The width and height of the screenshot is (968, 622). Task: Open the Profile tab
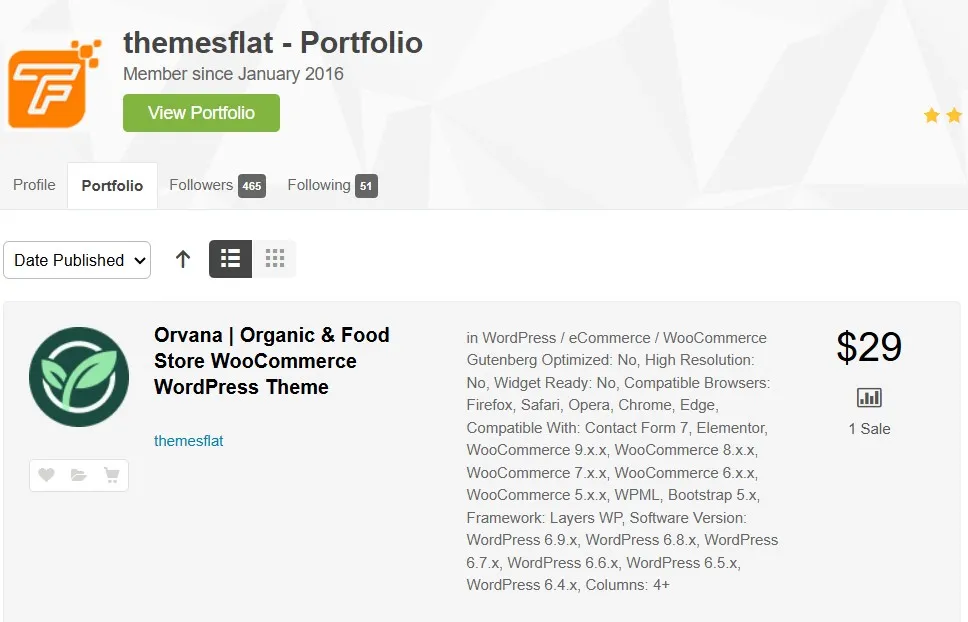coord(34,185)
